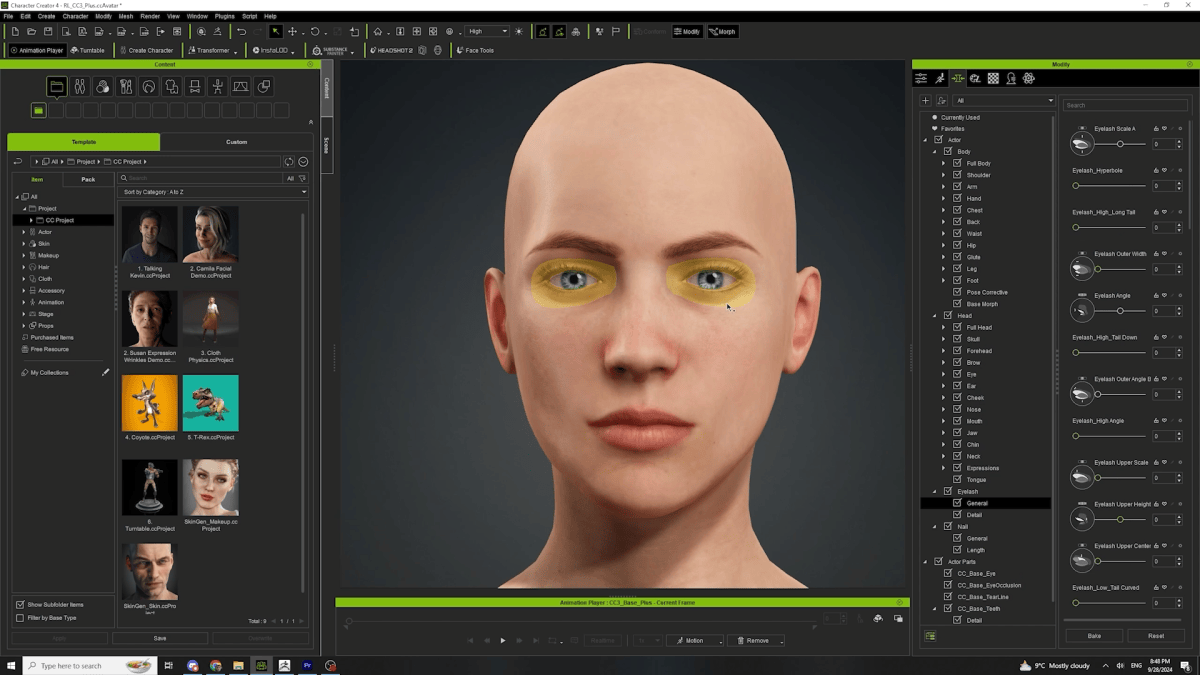
Task: Open the Attribute sliders tab in Modify
Action: point(921,78)
